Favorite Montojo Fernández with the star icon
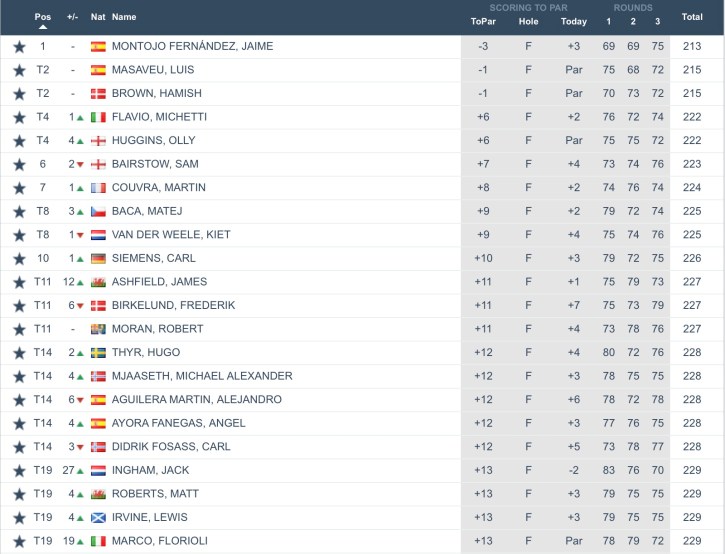 pyautogui.click(x=19, y=47)
